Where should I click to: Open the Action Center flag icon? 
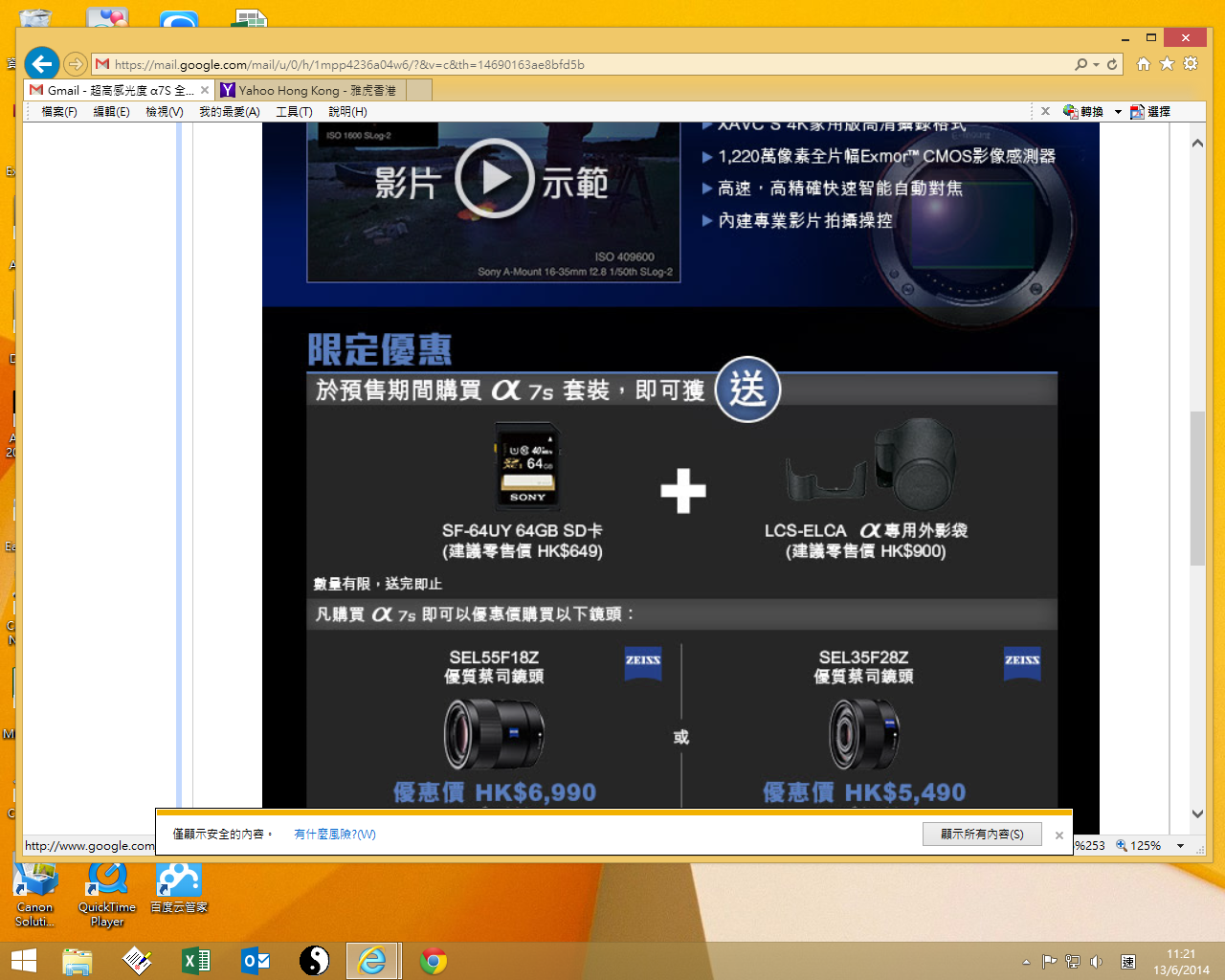click(x=1050, y=962)
